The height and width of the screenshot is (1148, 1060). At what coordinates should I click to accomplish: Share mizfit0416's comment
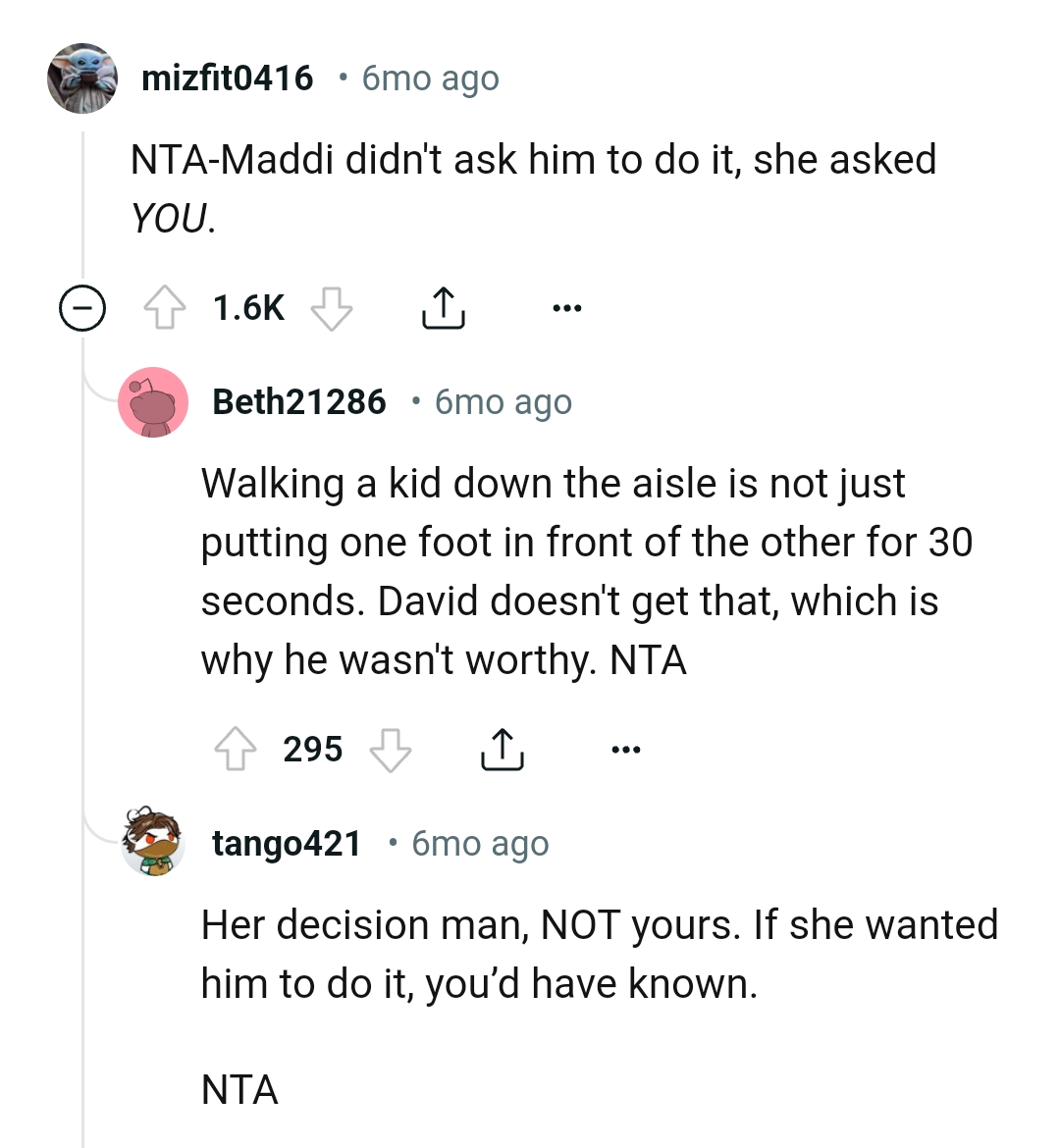(443, 308)
